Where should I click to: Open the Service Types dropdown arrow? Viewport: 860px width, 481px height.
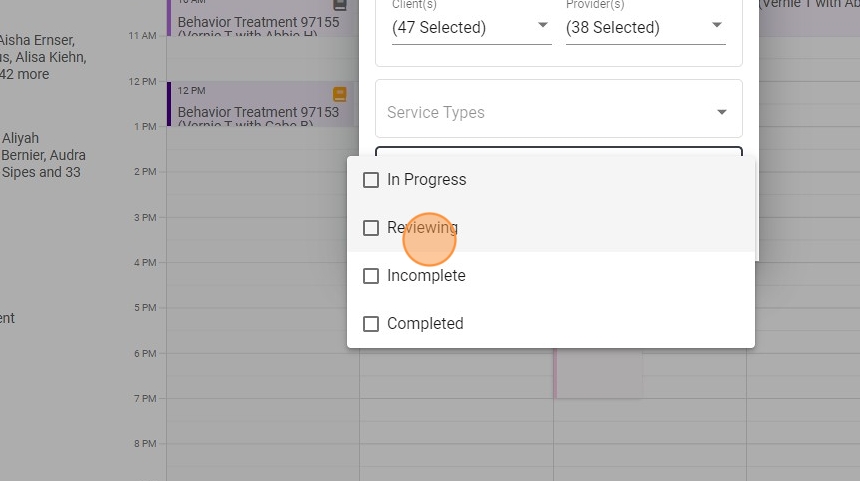(722, 112)
